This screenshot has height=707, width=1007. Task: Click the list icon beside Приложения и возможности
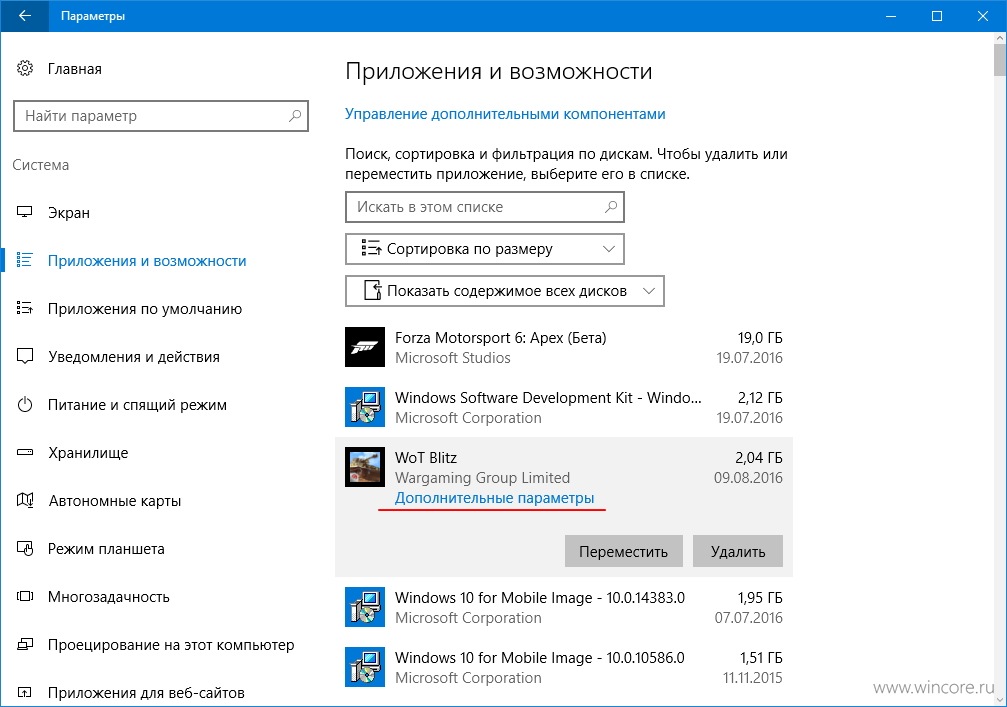tap(25, 260)
